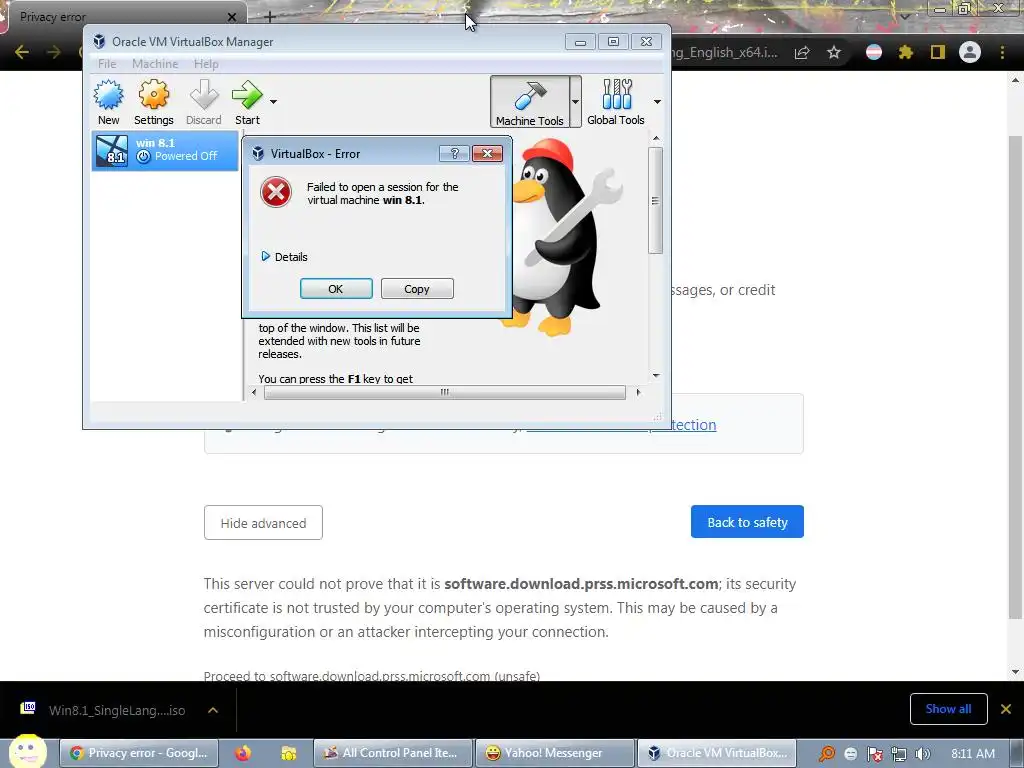Click Show all downloads button
Image resolution: width=1024 pixels, height=768 pixels.
[948, 709]
